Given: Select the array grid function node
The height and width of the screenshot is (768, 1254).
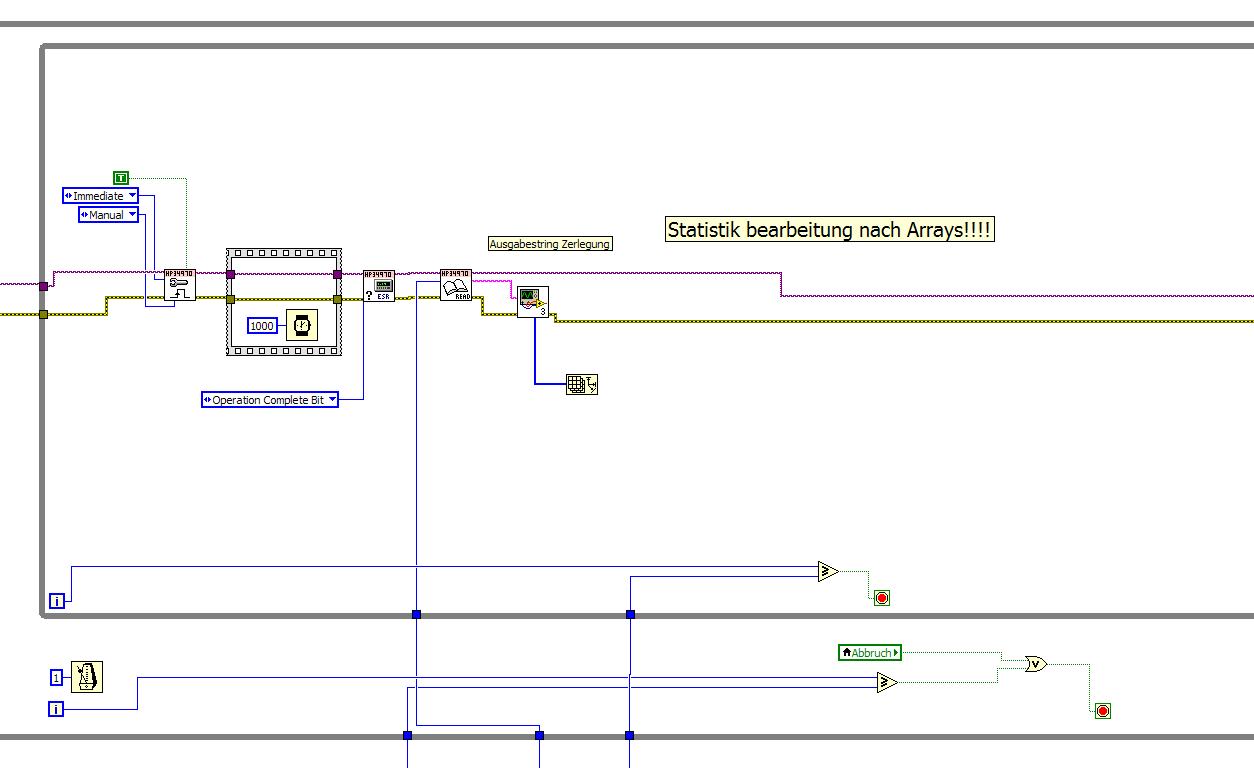Looking at the screenshot, I should (x=582, y=384).
